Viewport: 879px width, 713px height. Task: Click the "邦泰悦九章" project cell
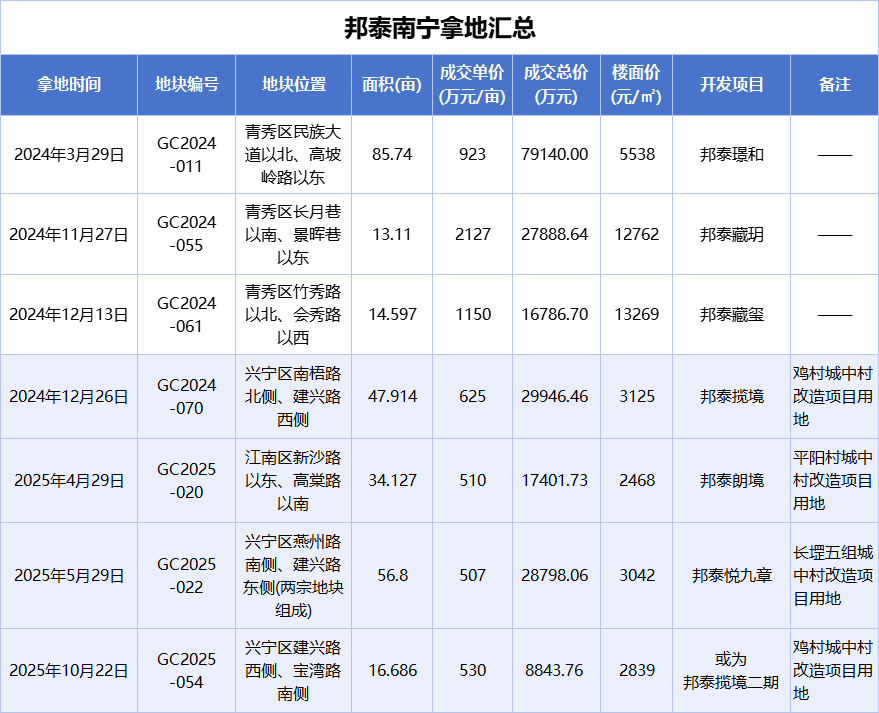pos(731,575)
